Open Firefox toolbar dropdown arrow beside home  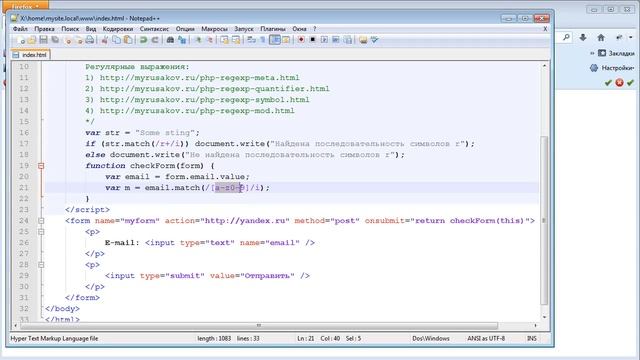point(631,38)
